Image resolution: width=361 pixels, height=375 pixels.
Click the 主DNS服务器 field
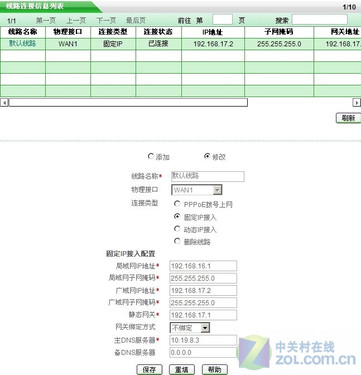[203, 340]
